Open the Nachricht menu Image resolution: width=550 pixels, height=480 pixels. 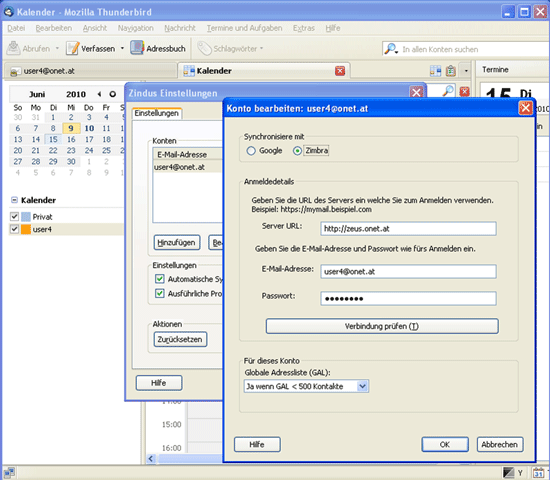[180, 28]
